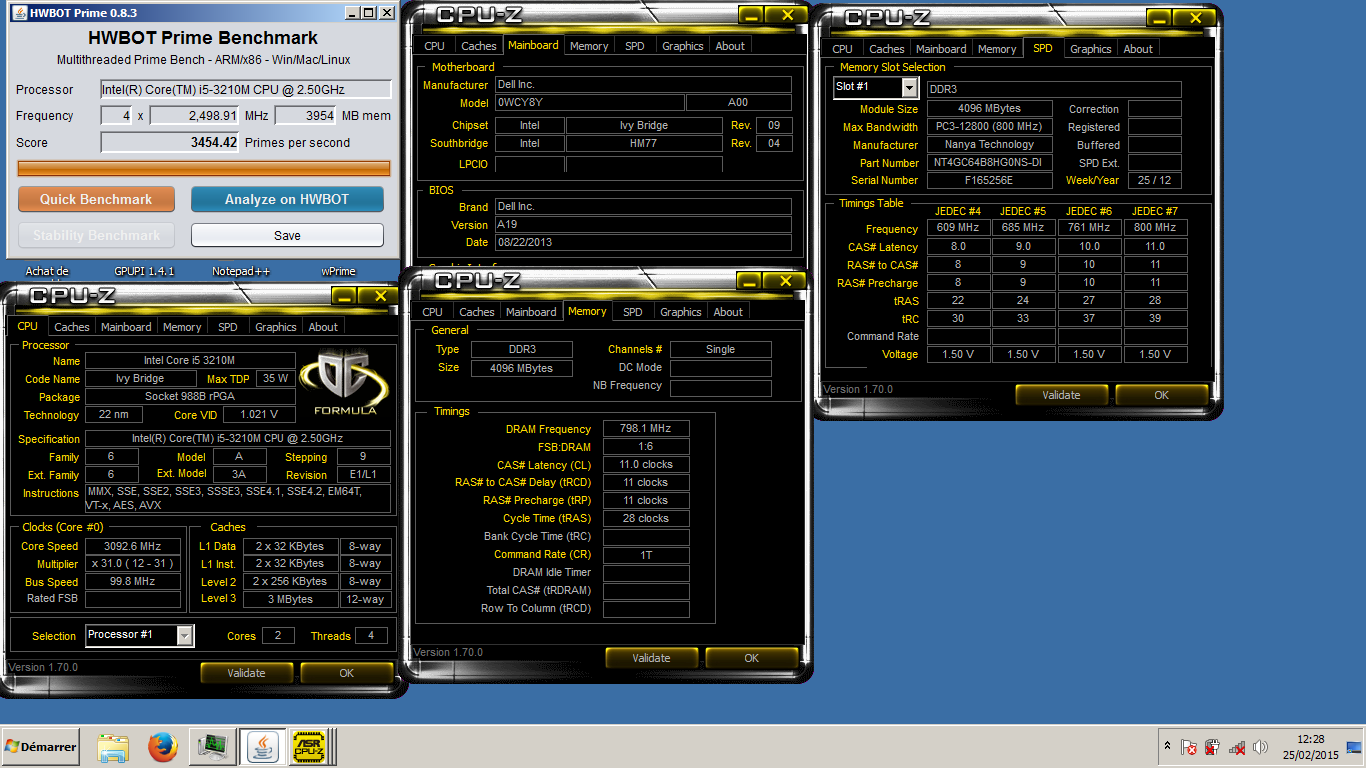This screenshot has height=768, width=1366.
Task: Click the multiplier value x 31.0 ( 12 - 31 )
Action: click(x=133, y=564)
